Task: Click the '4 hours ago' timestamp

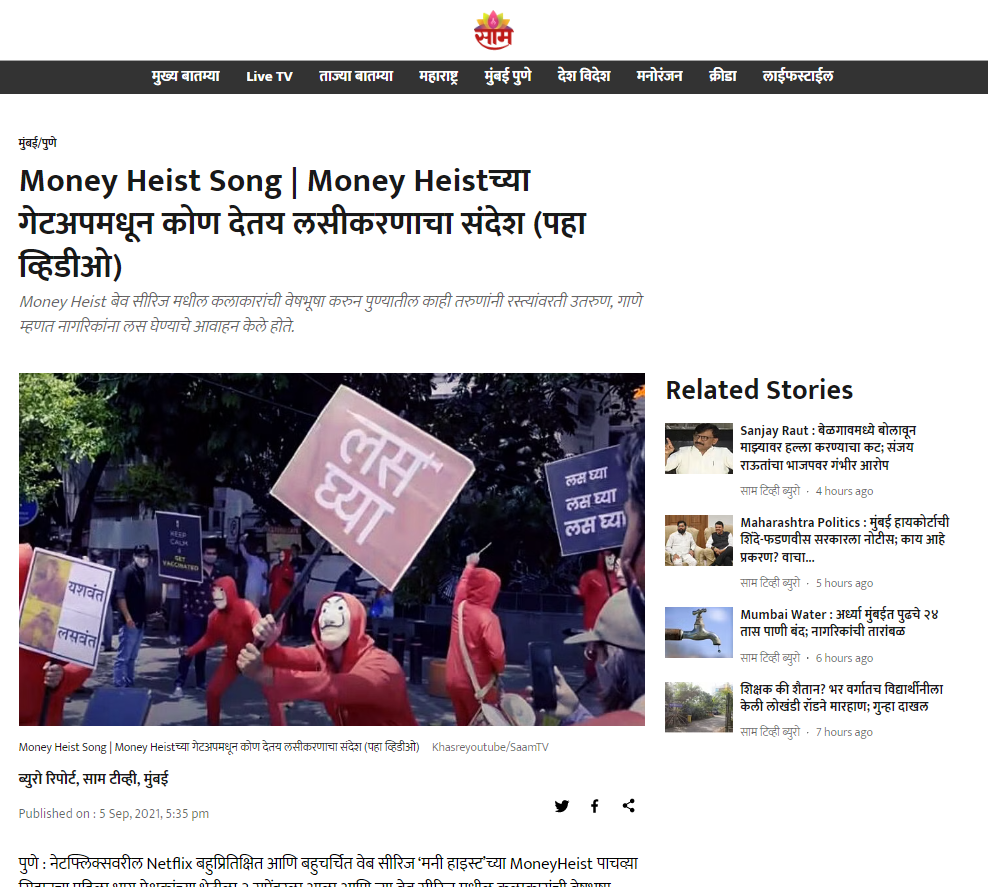Action: pyautogui.click(x=844, y=491)
